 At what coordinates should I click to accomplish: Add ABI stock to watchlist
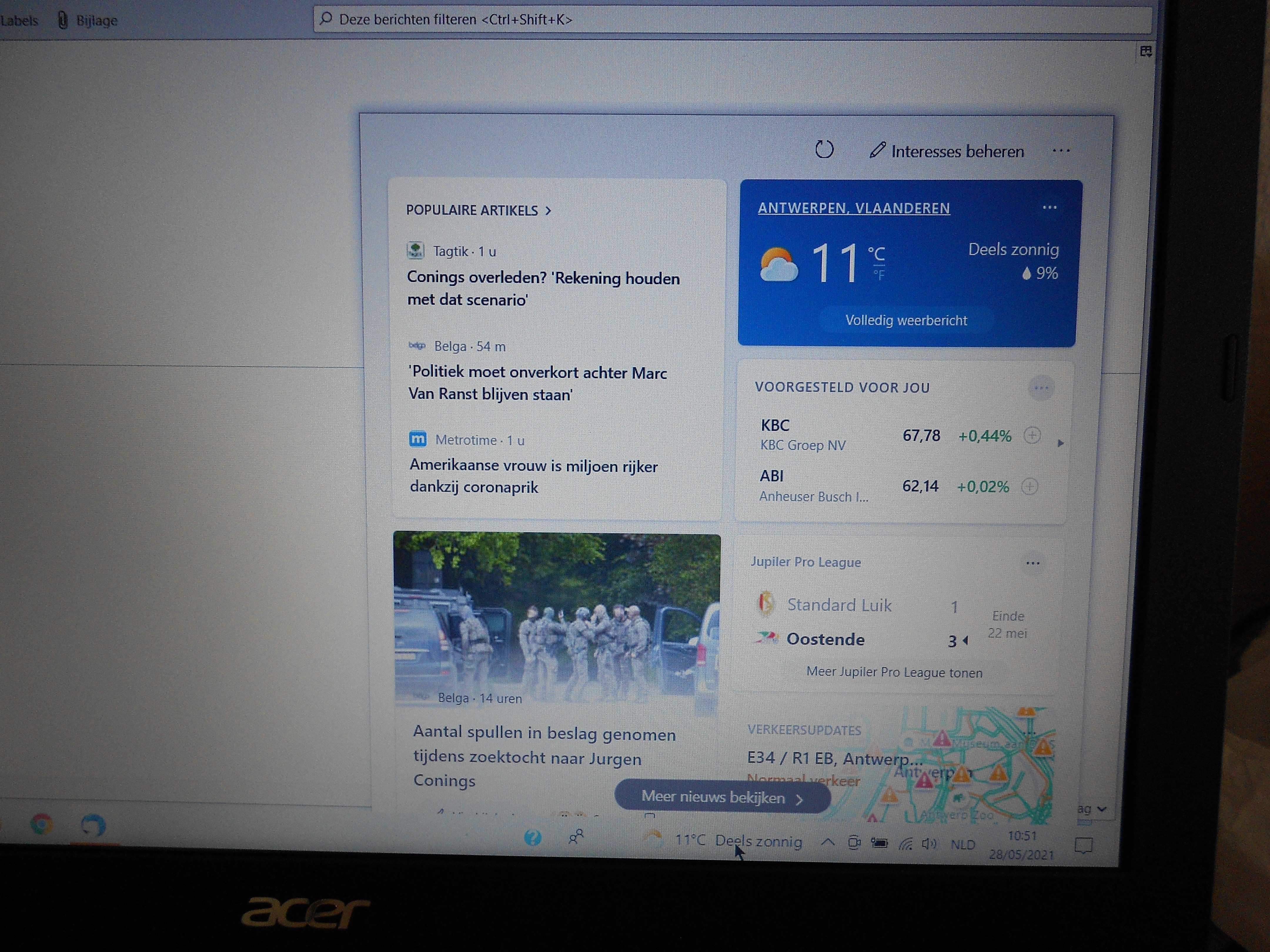tap(1030, 487)
